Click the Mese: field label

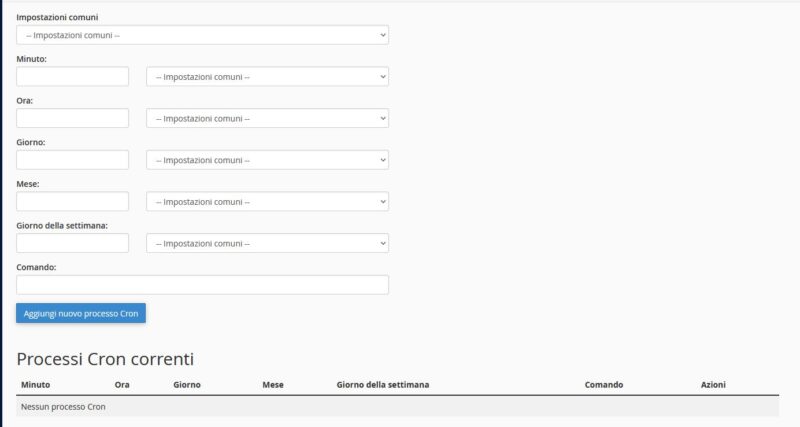click(x=28, y=184)
